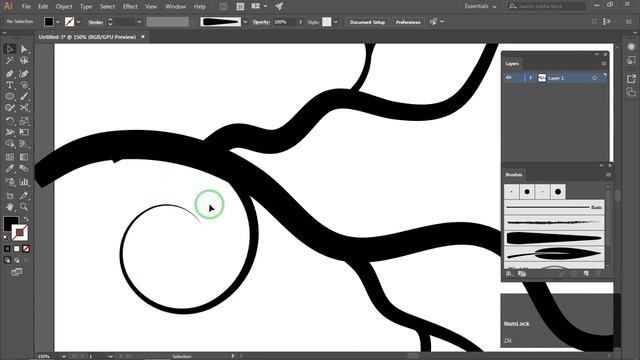Open the Layers panel options menu
Viewport: 640px width, 360px height.
[604, 64]
